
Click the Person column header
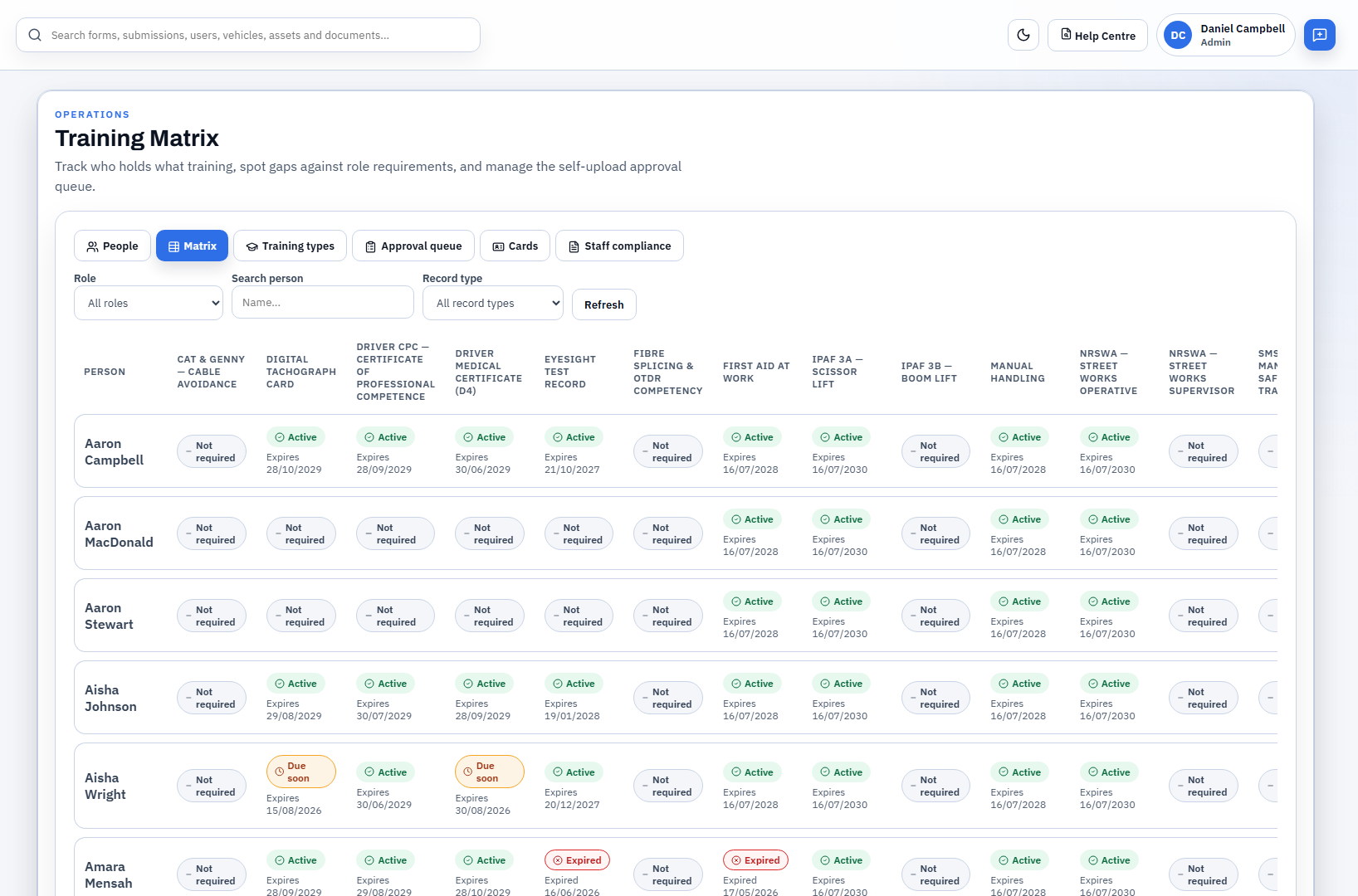[105, 372]
